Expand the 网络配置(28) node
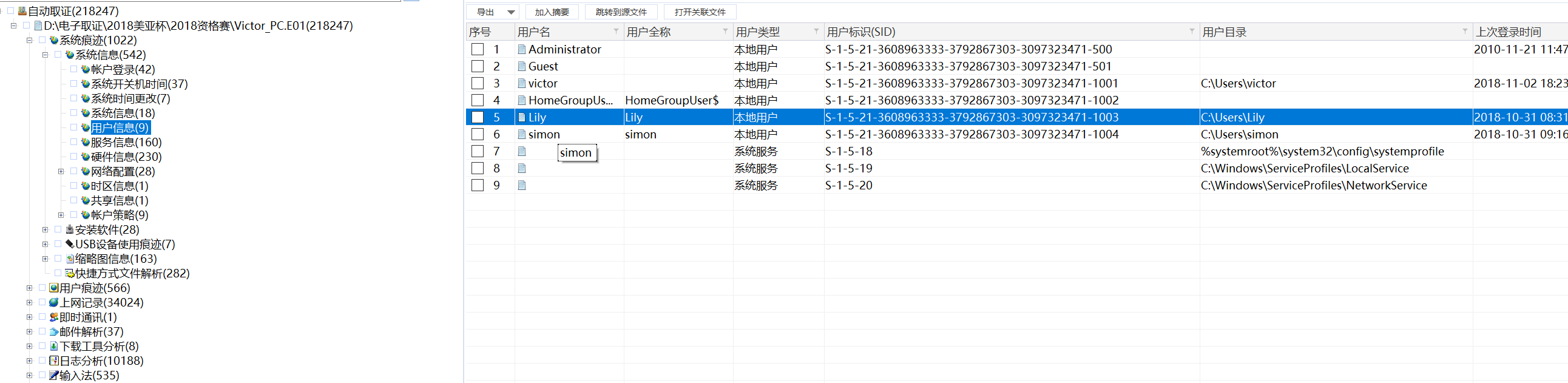 tap(61, 172)
